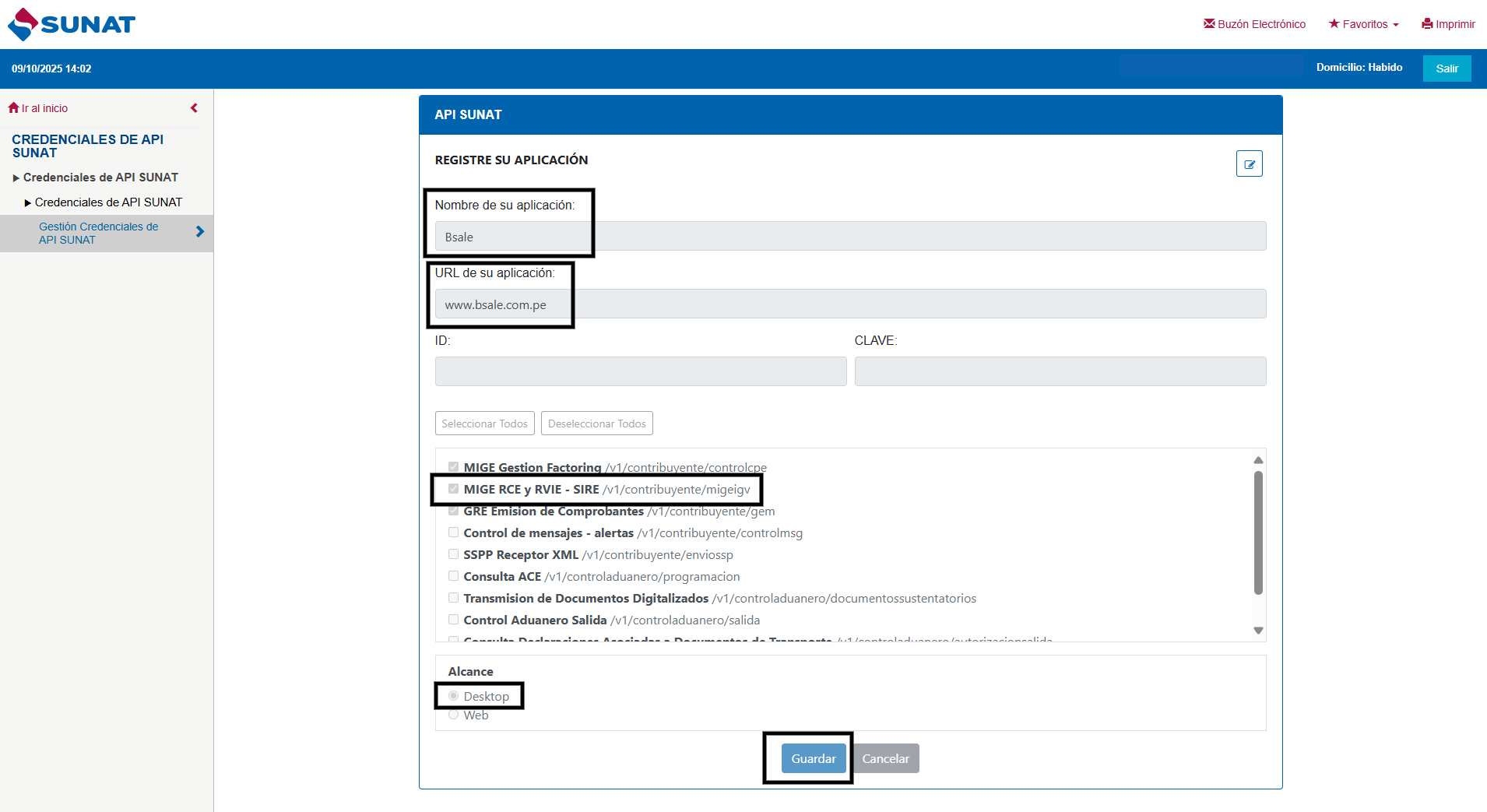Toggle the MIGE Gestion Factoring checkbox

coord(453,467)
